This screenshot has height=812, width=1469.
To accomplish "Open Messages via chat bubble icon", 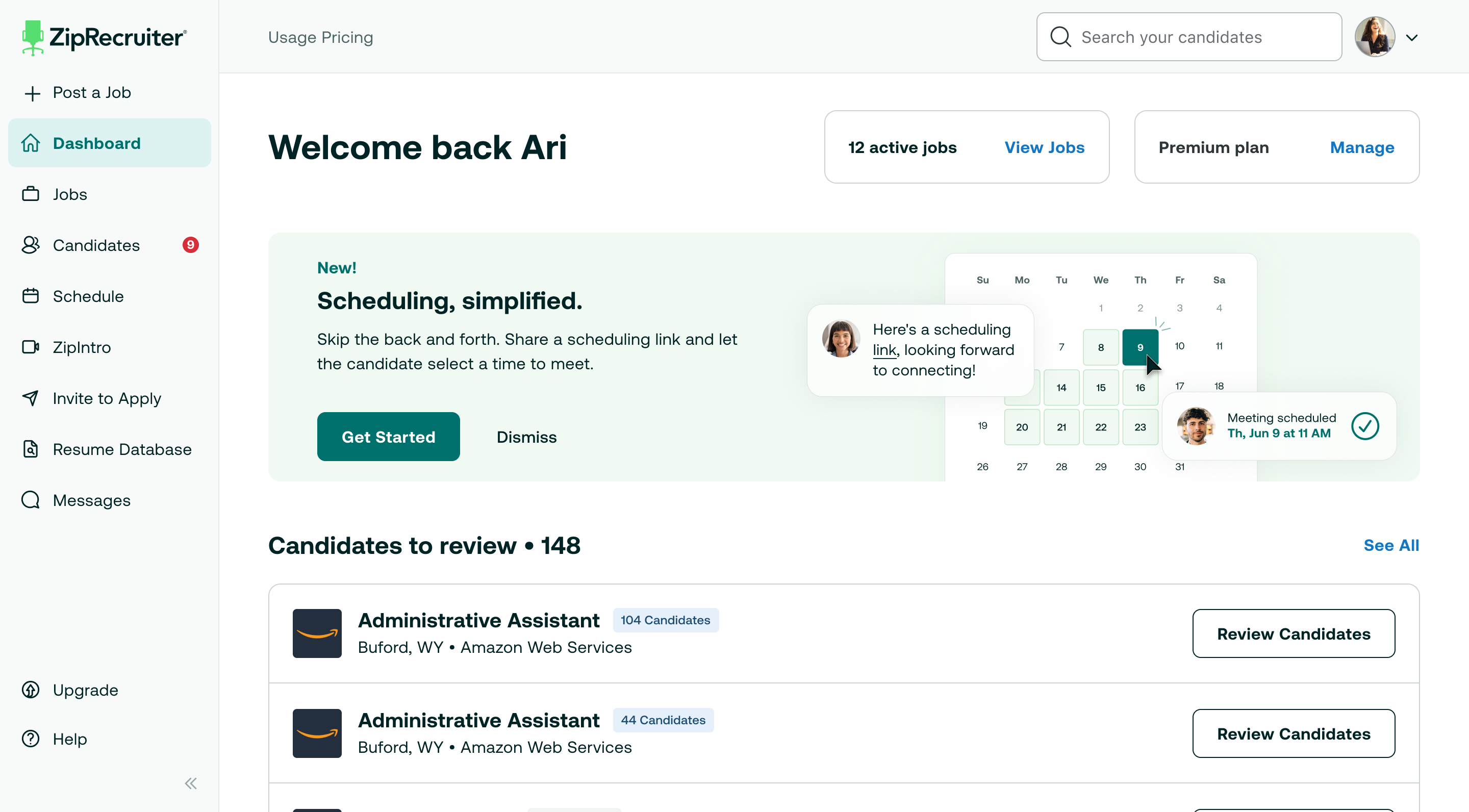I will point(31,500).
